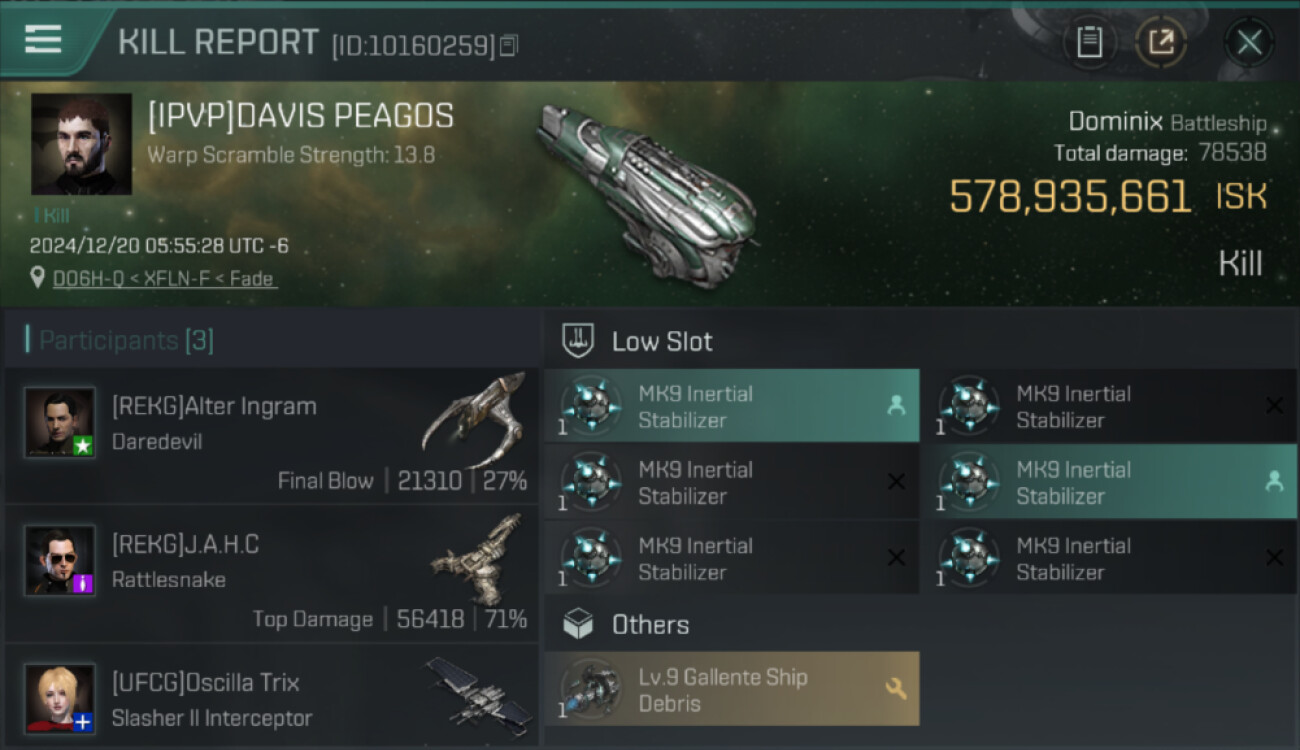1300x750 pixels.
Task: Open Davis Peagos character portrait
Action: point(81,144)
